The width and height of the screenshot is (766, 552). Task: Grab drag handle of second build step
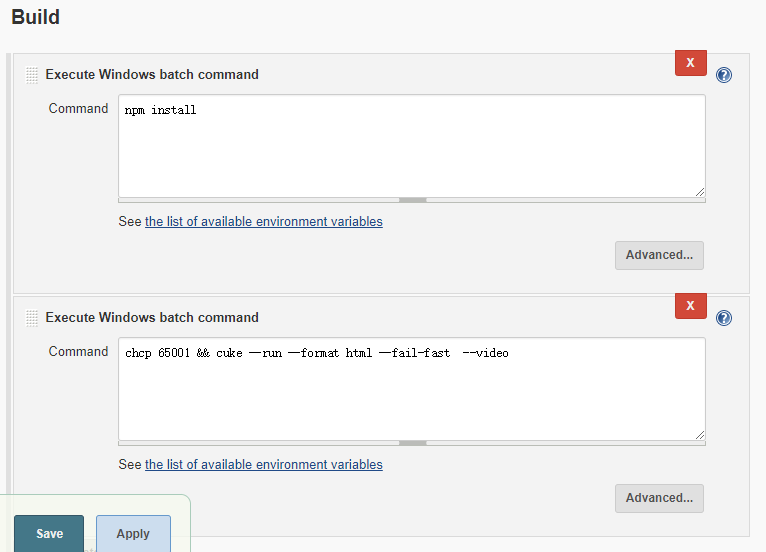[x=32, y=318]
